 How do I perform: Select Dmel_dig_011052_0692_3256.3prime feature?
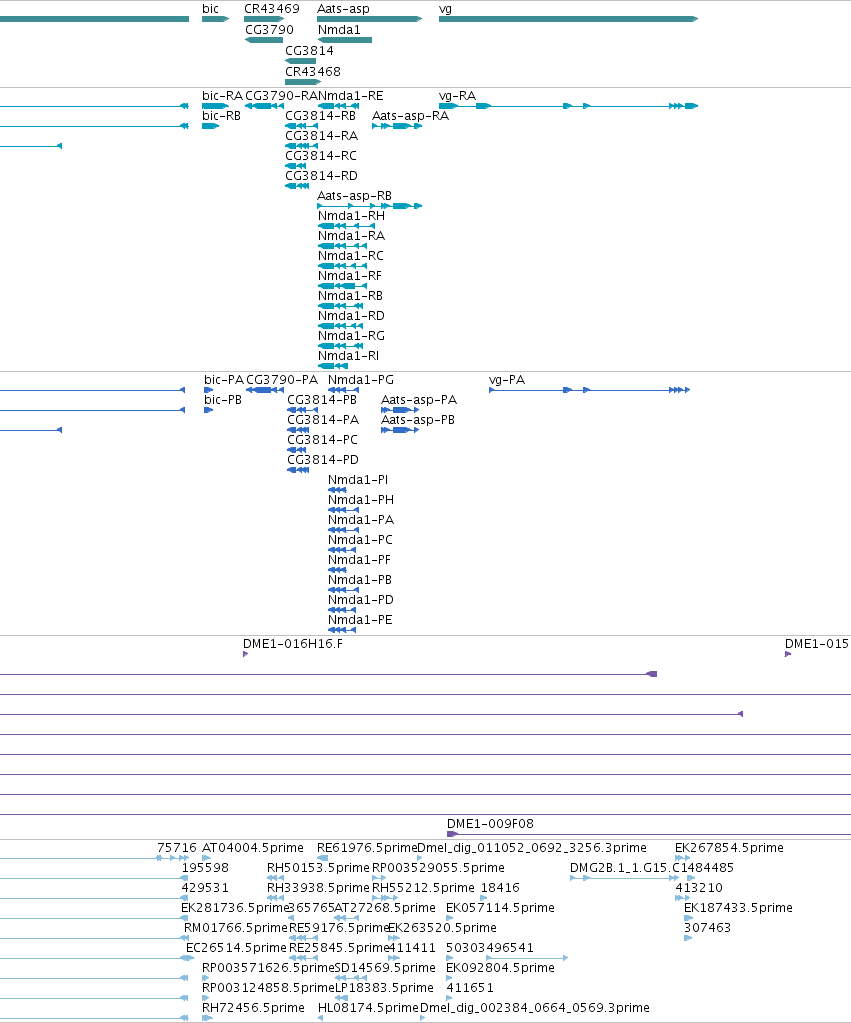pos(532,847)
